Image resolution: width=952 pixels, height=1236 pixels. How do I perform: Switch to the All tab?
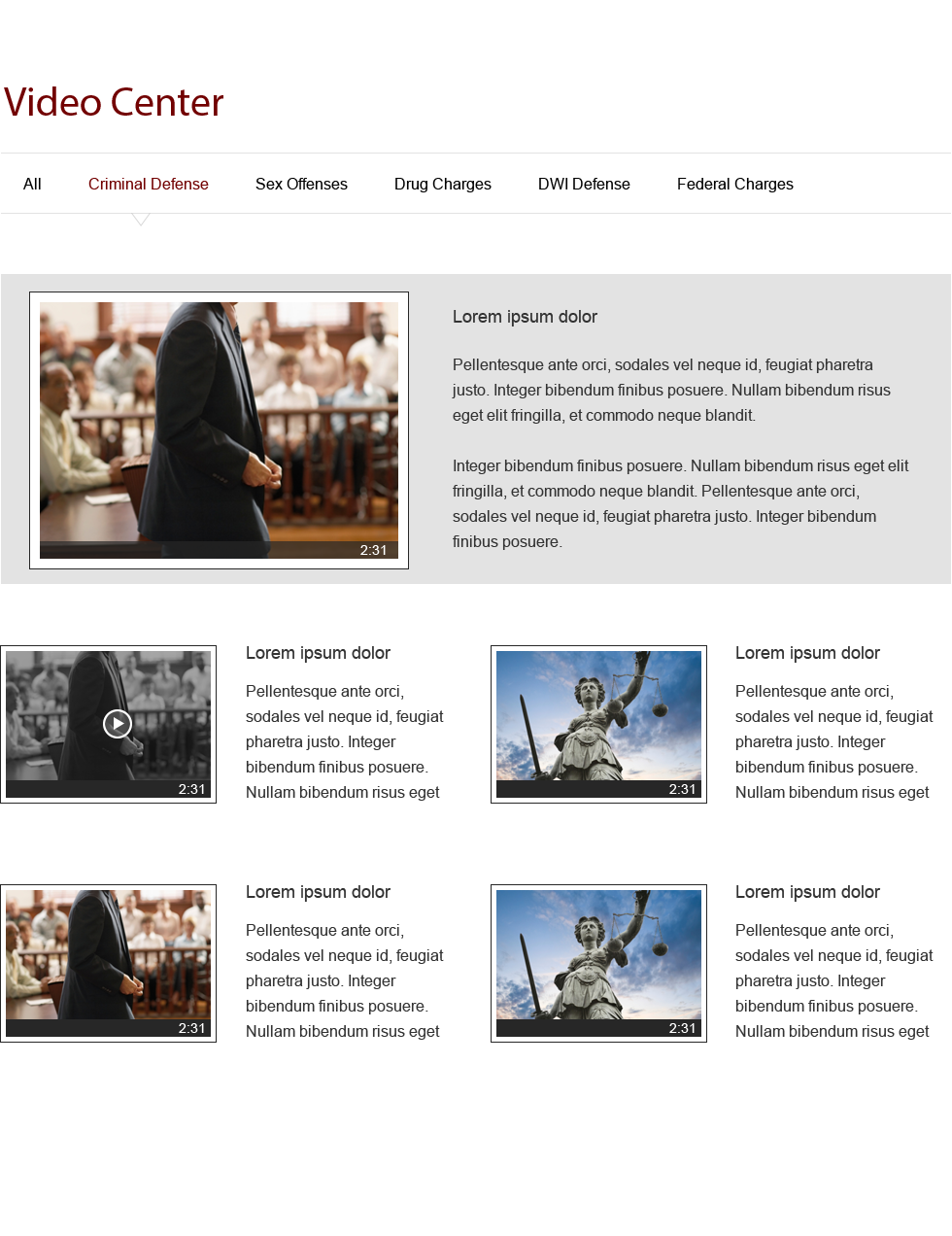(x=32, y=185)
